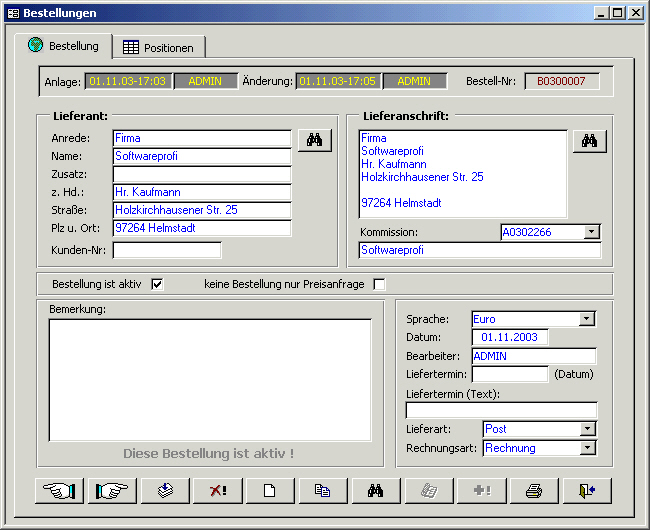Click the printer icon to print order
The width and height of the screenshot is (650, 530).
click(x=534, y=491)
